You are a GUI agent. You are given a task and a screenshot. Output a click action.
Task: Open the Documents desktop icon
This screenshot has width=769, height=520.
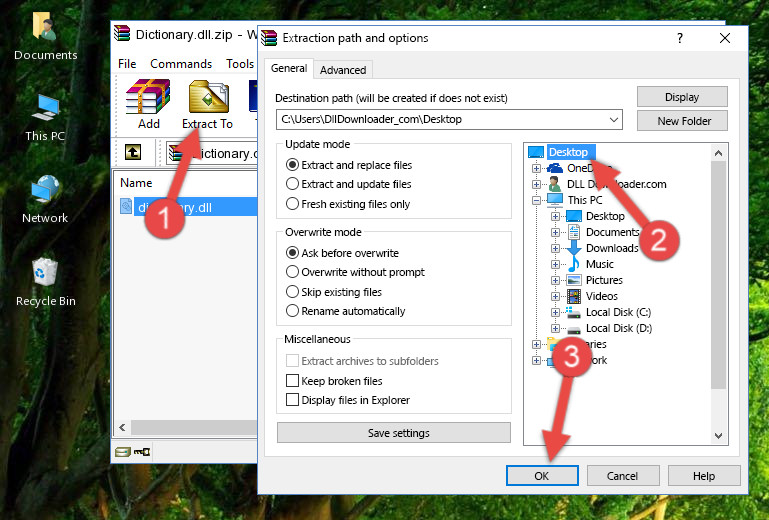pyautogui.click(x=45, y=36)
